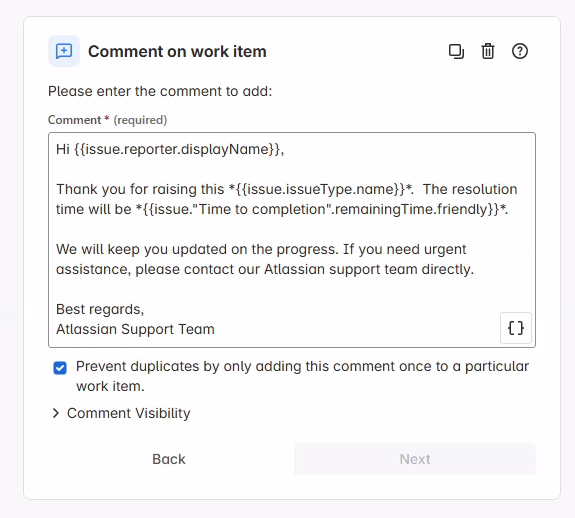Screen dimensions: 575x518
Task: Uncheck the Prevent duplicates checkbox
Action: [x=60, y=368]
